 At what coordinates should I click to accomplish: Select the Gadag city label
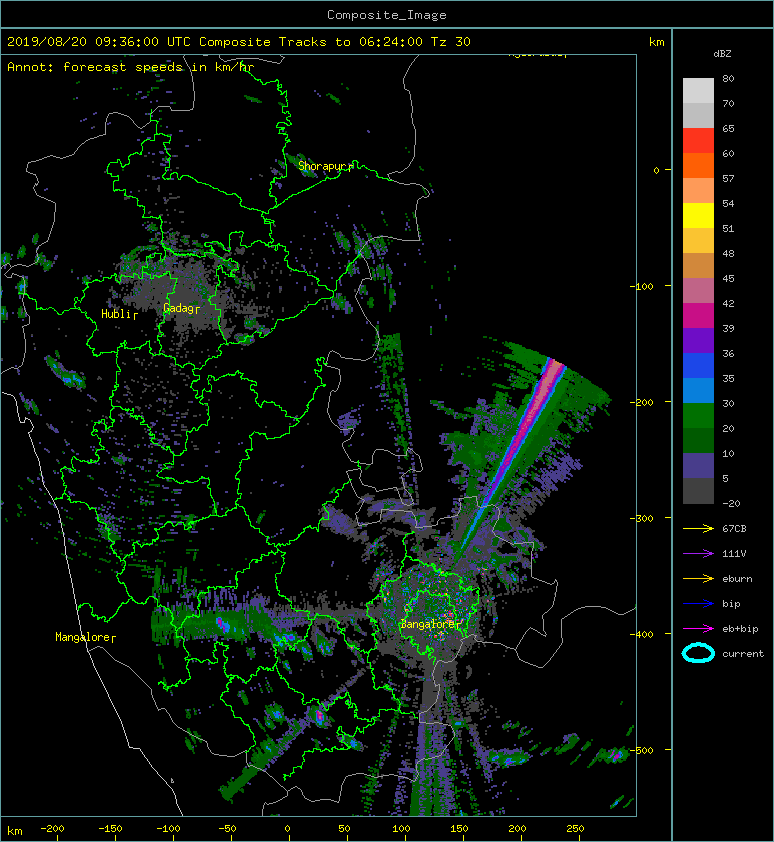[x=181, y=308]
